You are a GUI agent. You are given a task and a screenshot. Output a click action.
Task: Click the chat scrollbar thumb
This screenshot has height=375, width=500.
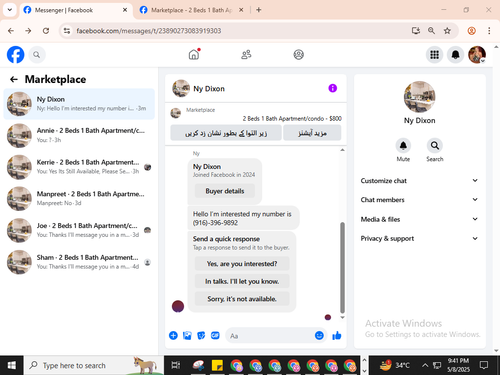pos(342,267)
